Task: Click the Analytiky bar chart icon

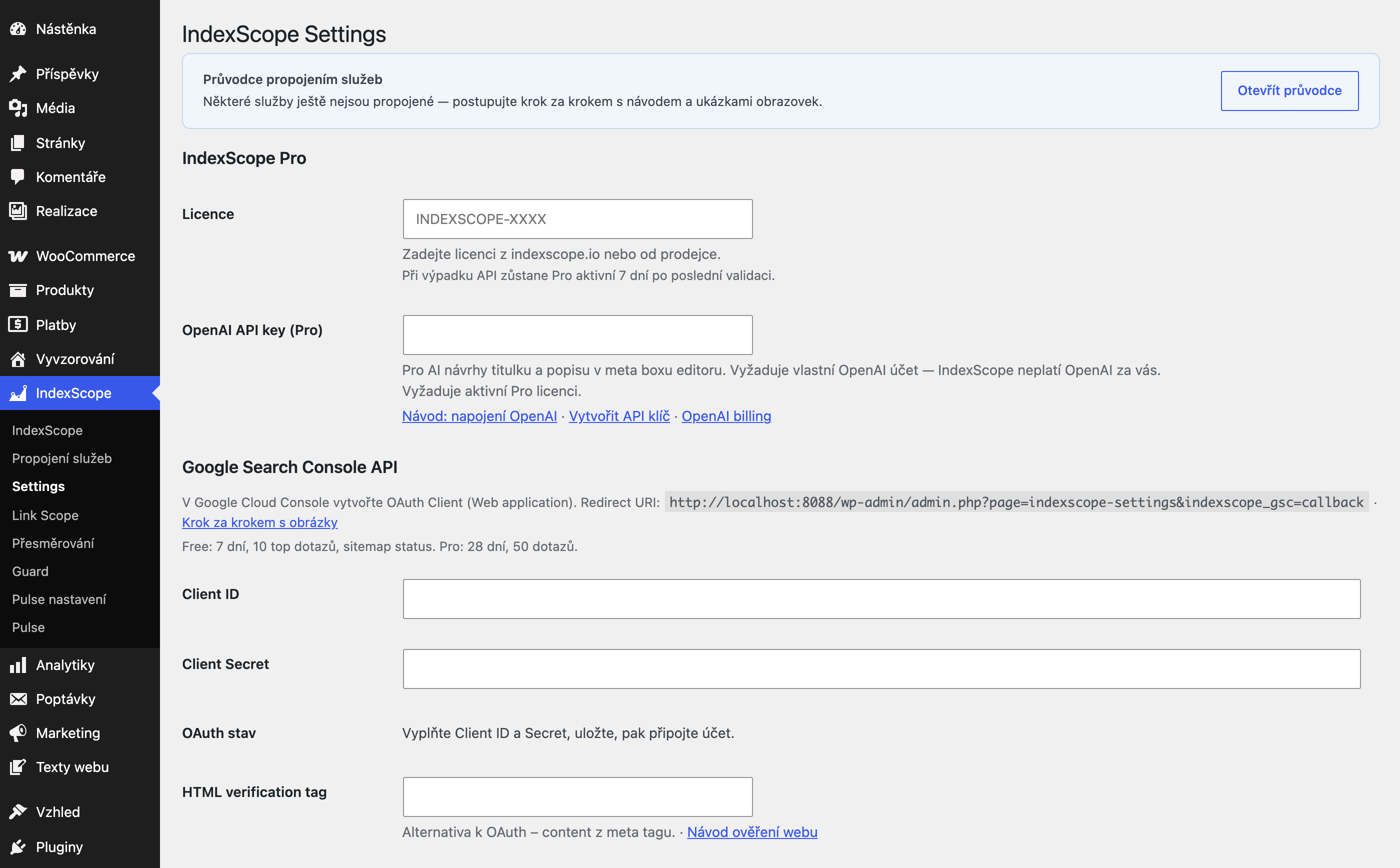Action: coord(18,665)
